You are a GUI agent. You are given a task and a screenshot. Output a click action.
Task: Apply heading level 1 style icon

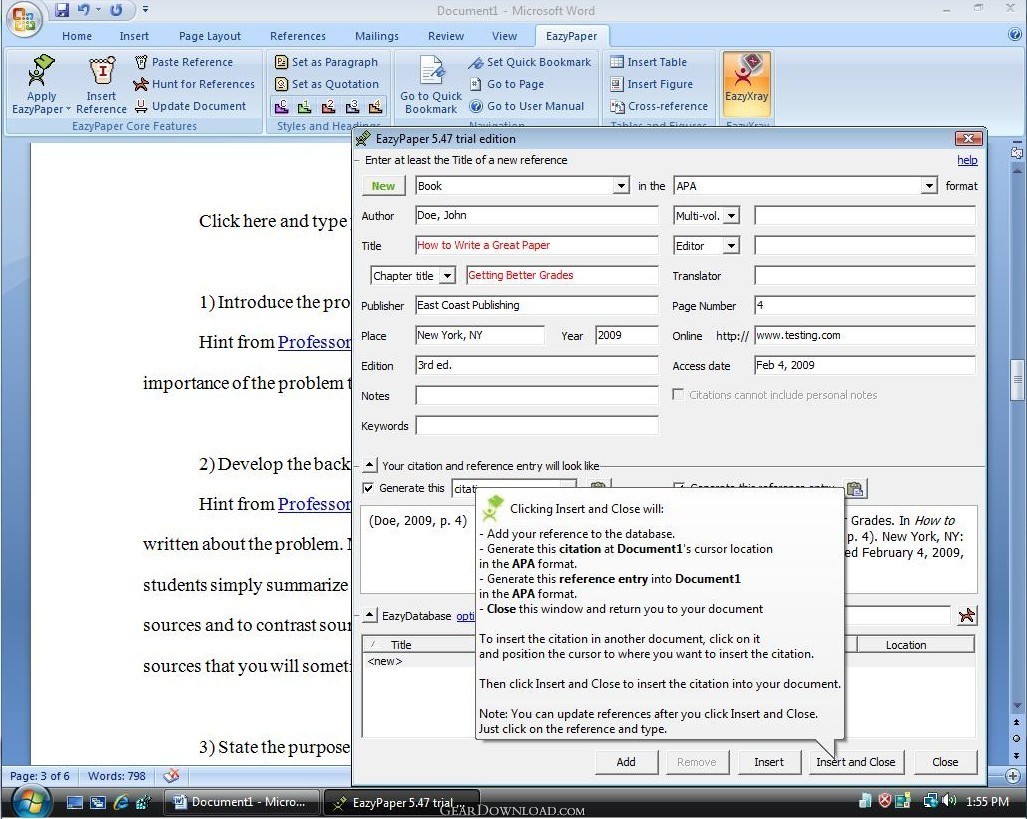(x=305, y=106)
